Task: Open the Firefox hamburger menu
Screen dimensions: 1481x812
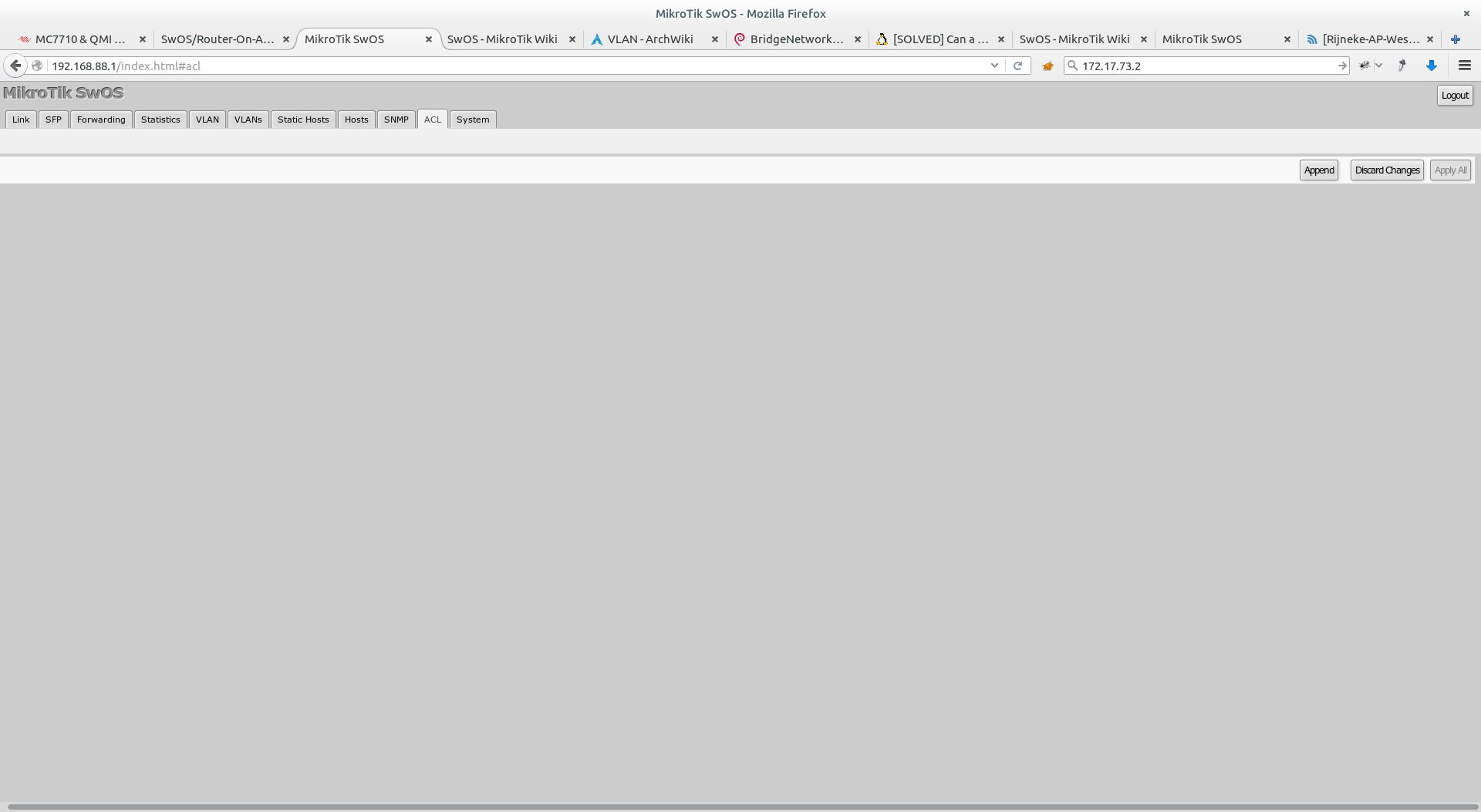Action: pos(1464,66)
